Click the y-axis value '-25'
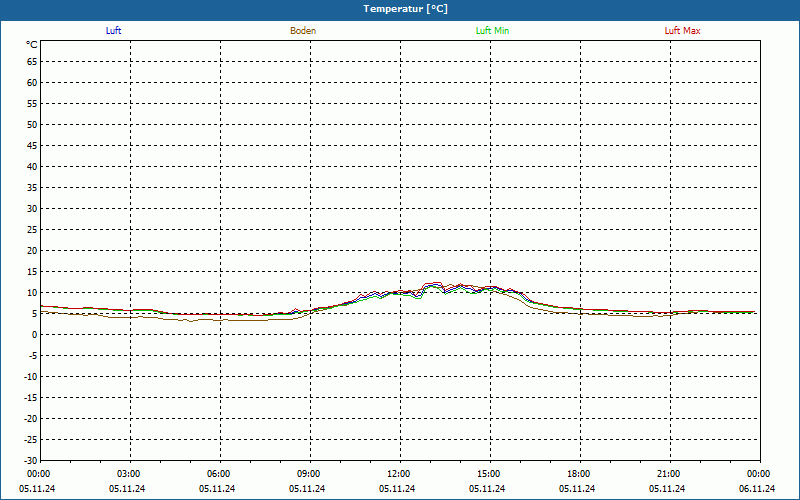The image size is (800, 500). click(31, 439)
